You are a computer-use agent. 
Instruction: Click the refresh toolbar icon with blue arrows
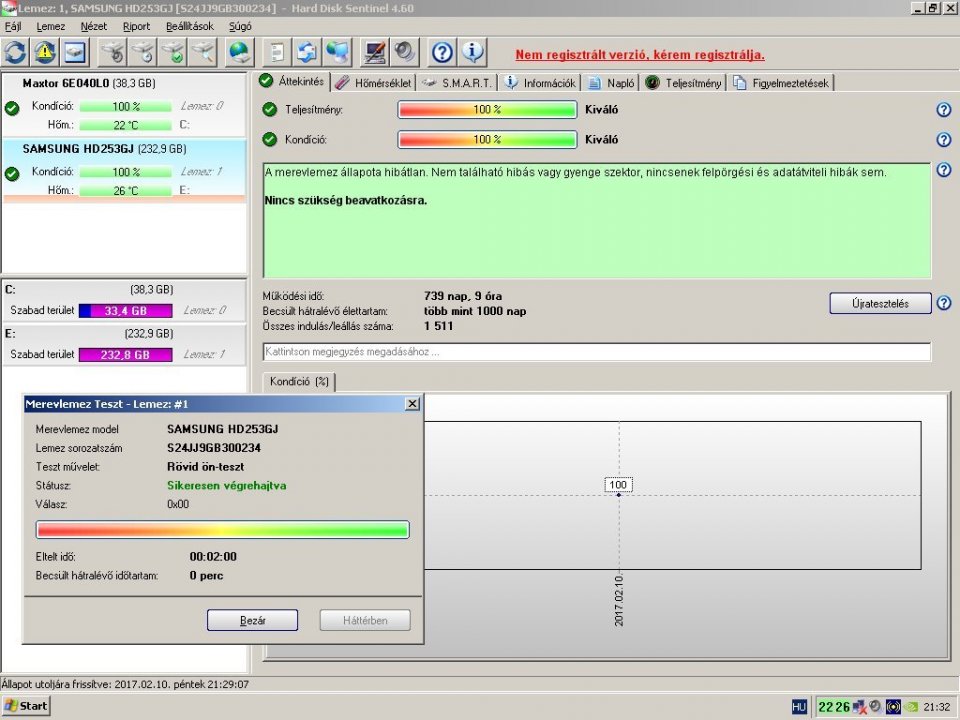pos(15,53)
